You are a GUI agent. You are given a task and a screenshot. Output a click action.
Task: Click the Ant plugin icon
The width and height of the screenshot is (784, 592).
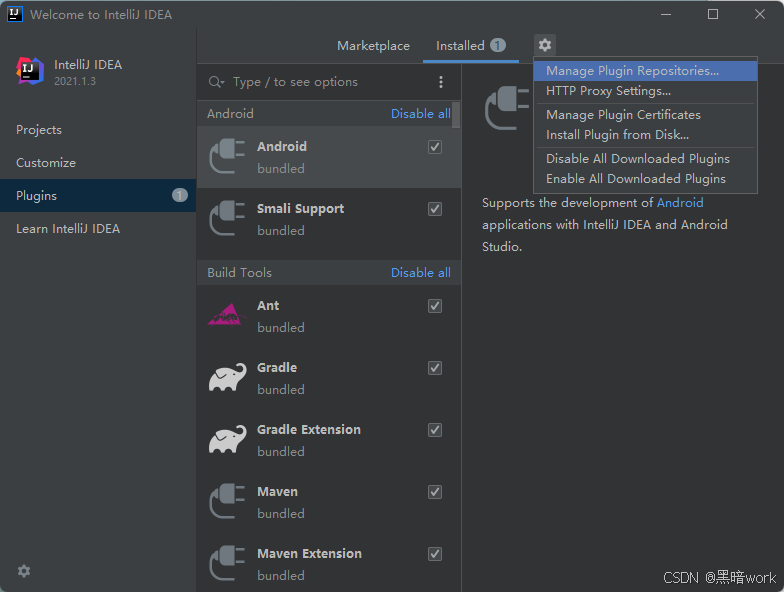228,314
